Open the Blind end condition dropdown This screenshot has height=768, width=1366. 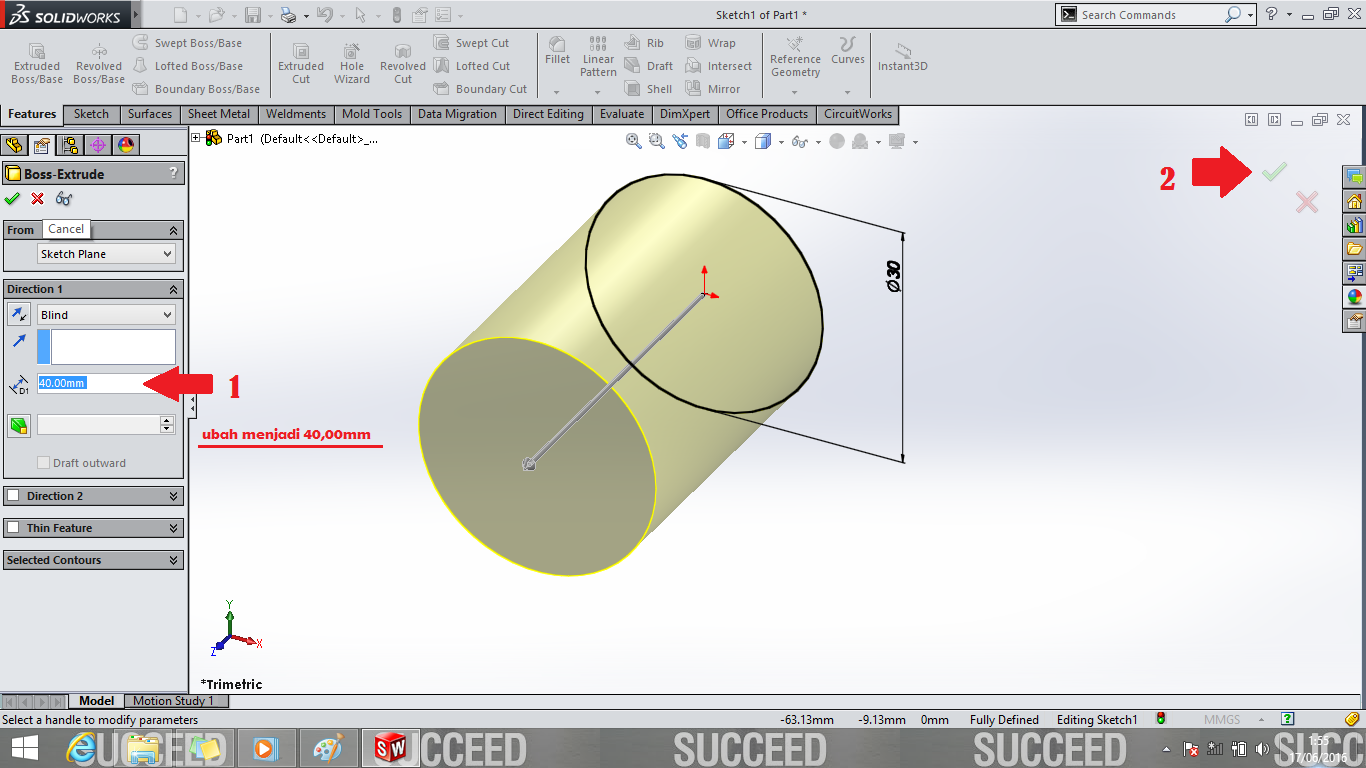pos(105,314)
